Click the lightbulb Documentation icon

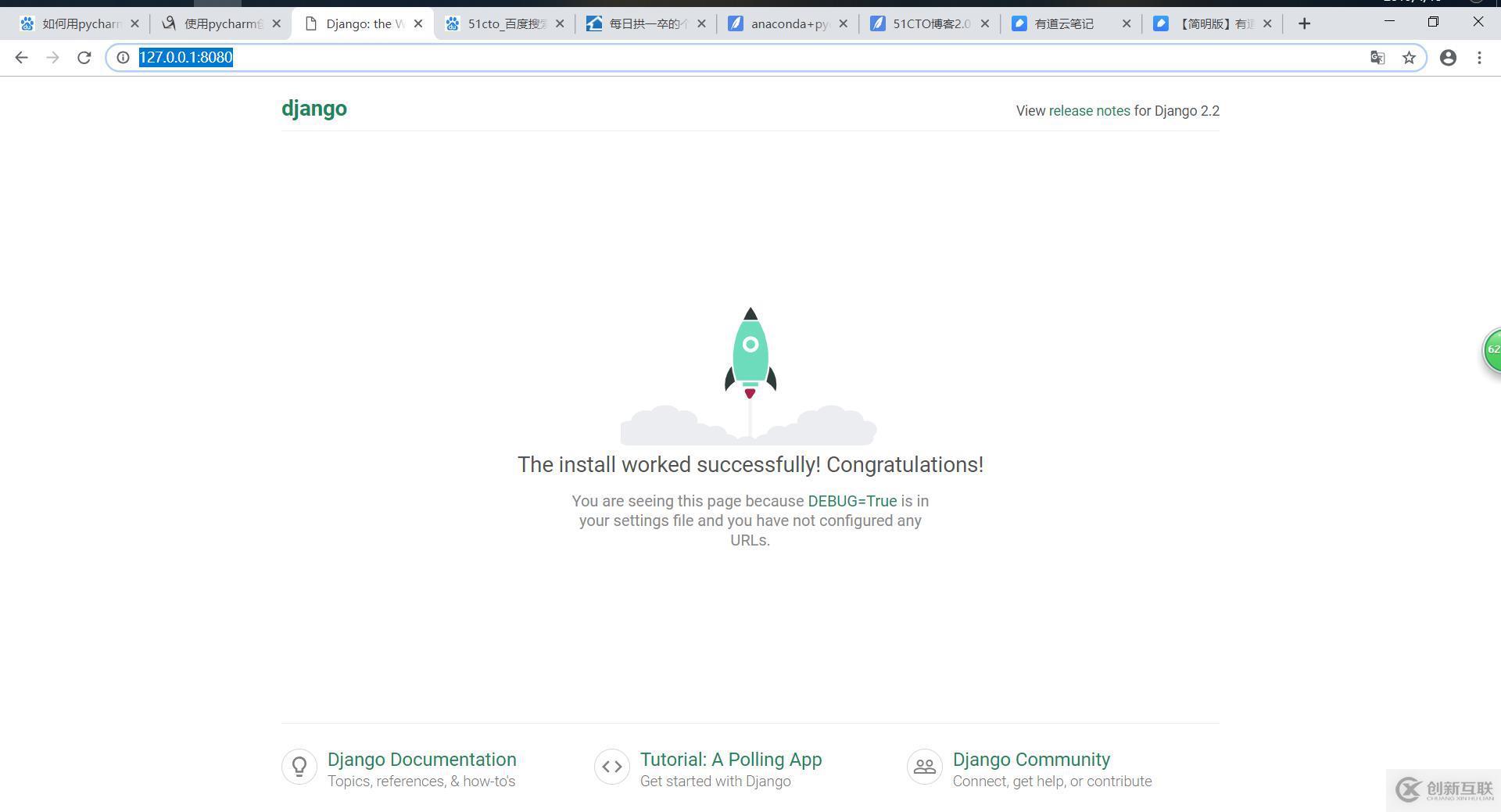299,767
